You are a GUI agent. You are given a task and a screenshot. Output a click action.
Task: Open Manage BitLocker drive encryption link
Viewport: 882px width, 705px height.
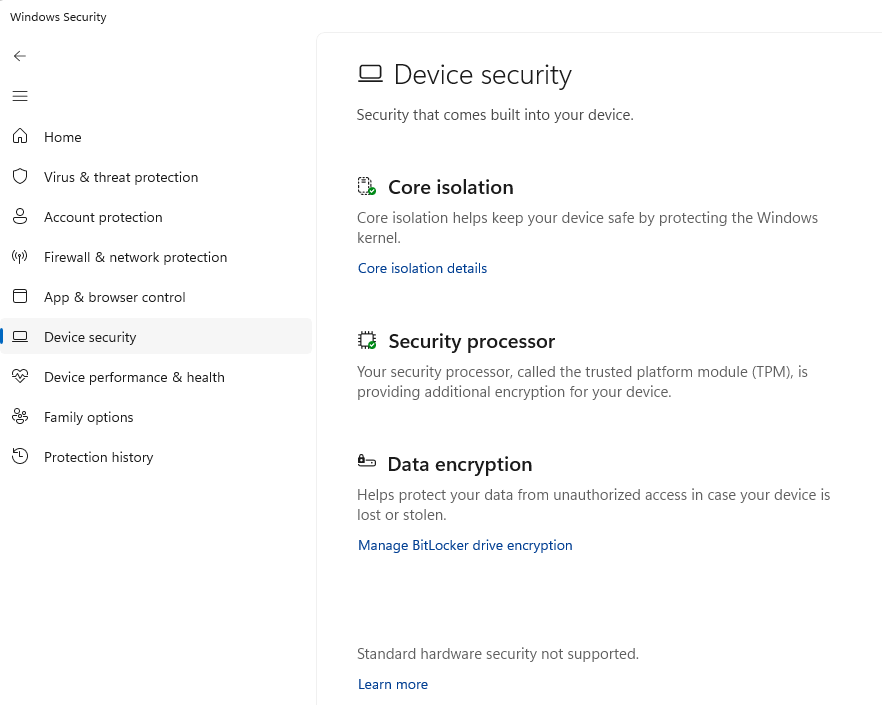click(x=465, y=545)
